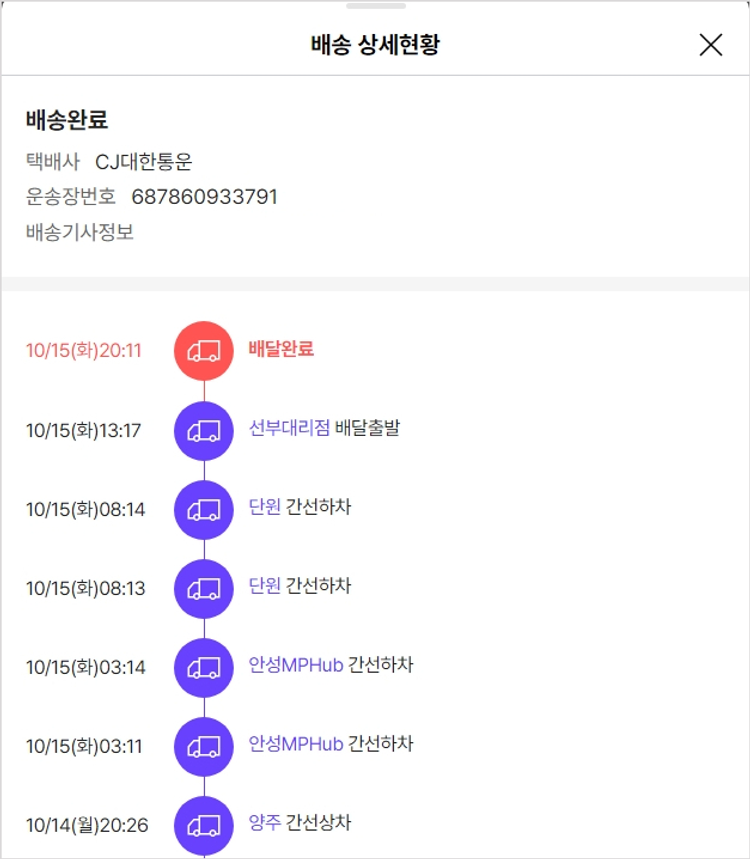Click truck icon at 03:11 안성MPHub
Viewport: 750px width, 859px height.
tap(204, 747)
